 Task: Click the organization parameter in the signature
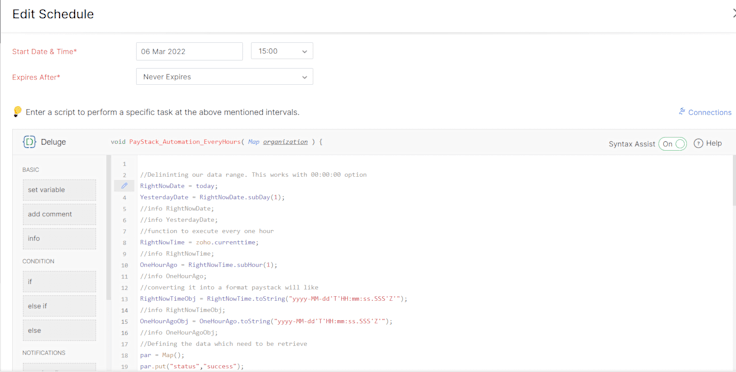point(285,141)
